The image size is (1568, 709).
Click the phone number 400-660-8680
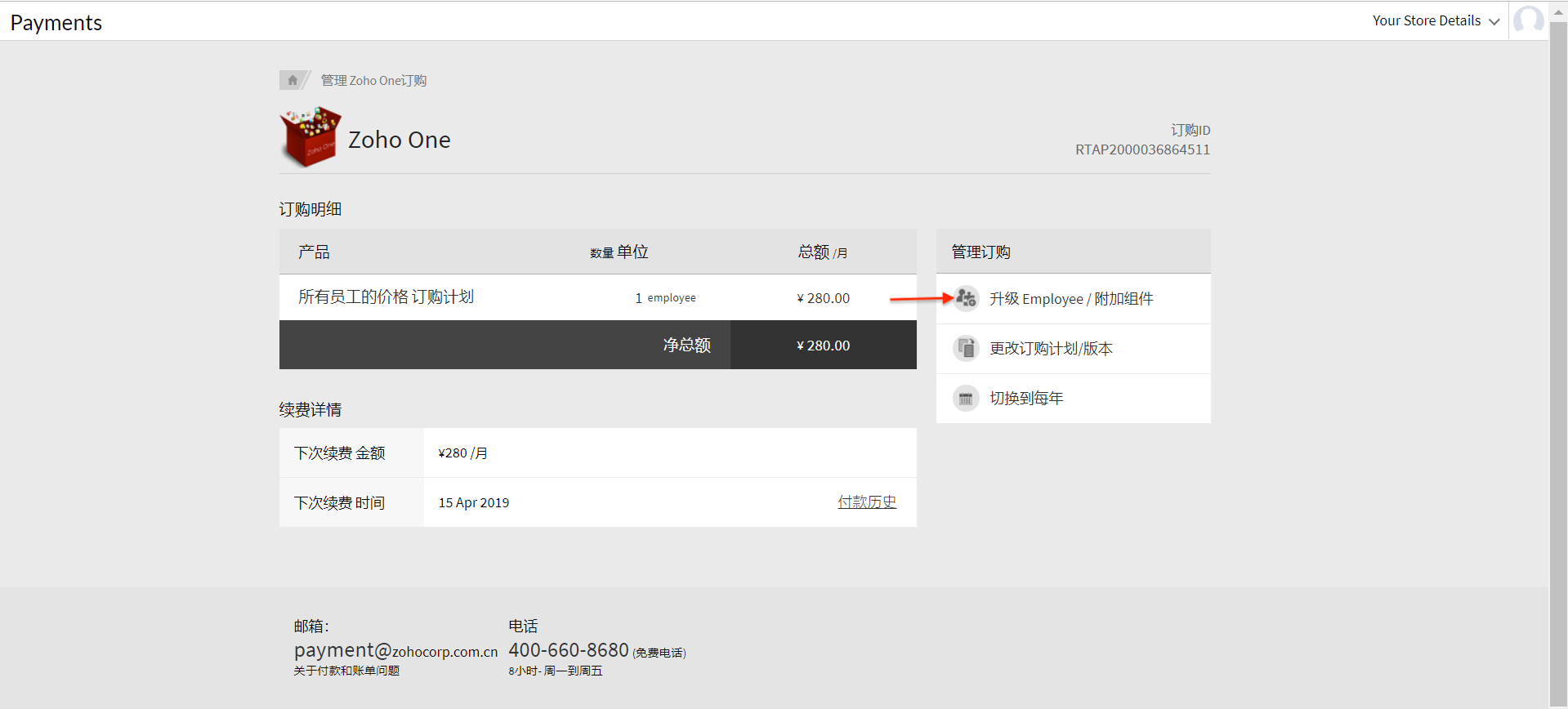coord(569,650)
